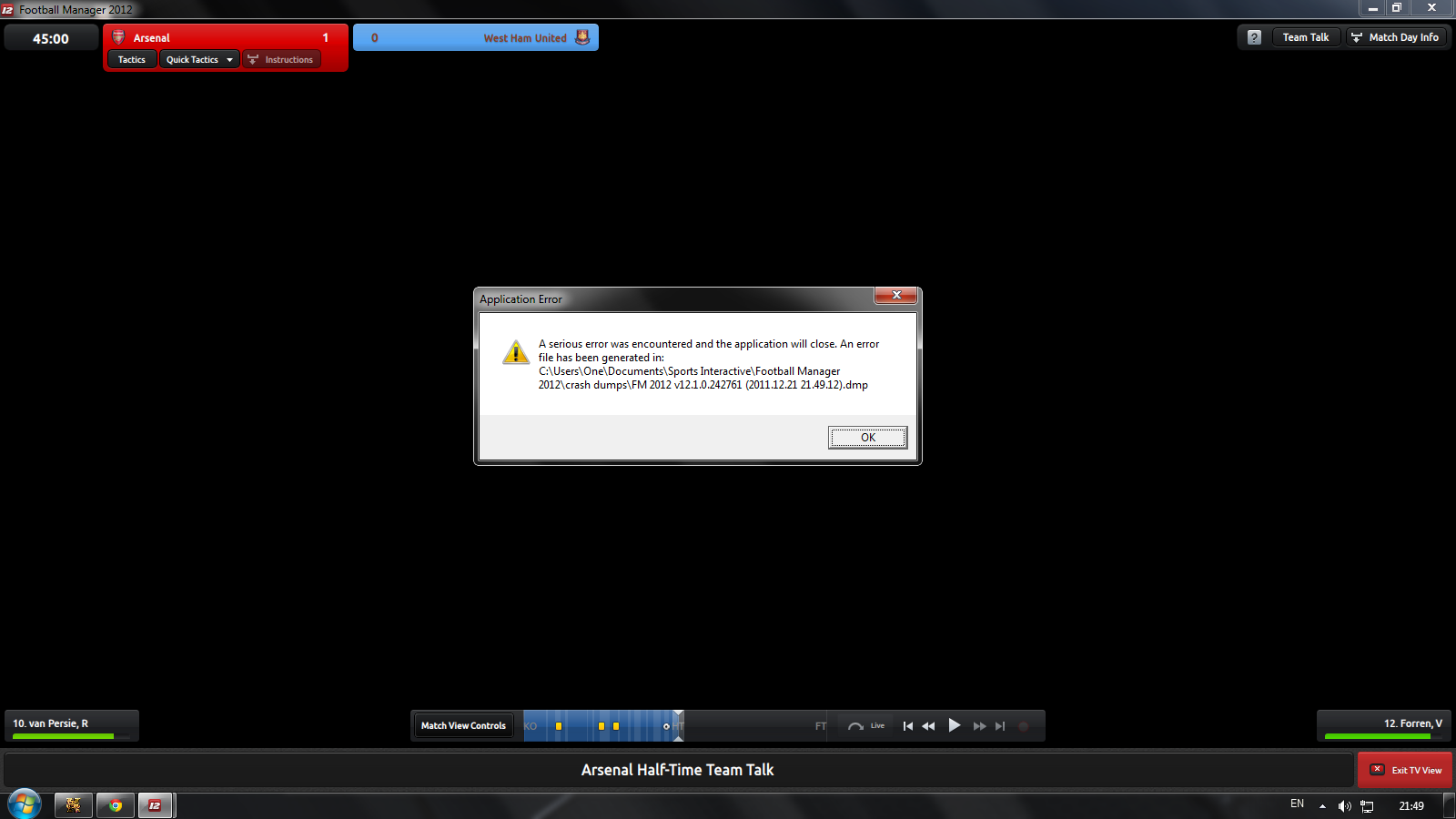Skip to the start of the match replay
Screen dimensions: 1456x819
[x=907, y=726]
